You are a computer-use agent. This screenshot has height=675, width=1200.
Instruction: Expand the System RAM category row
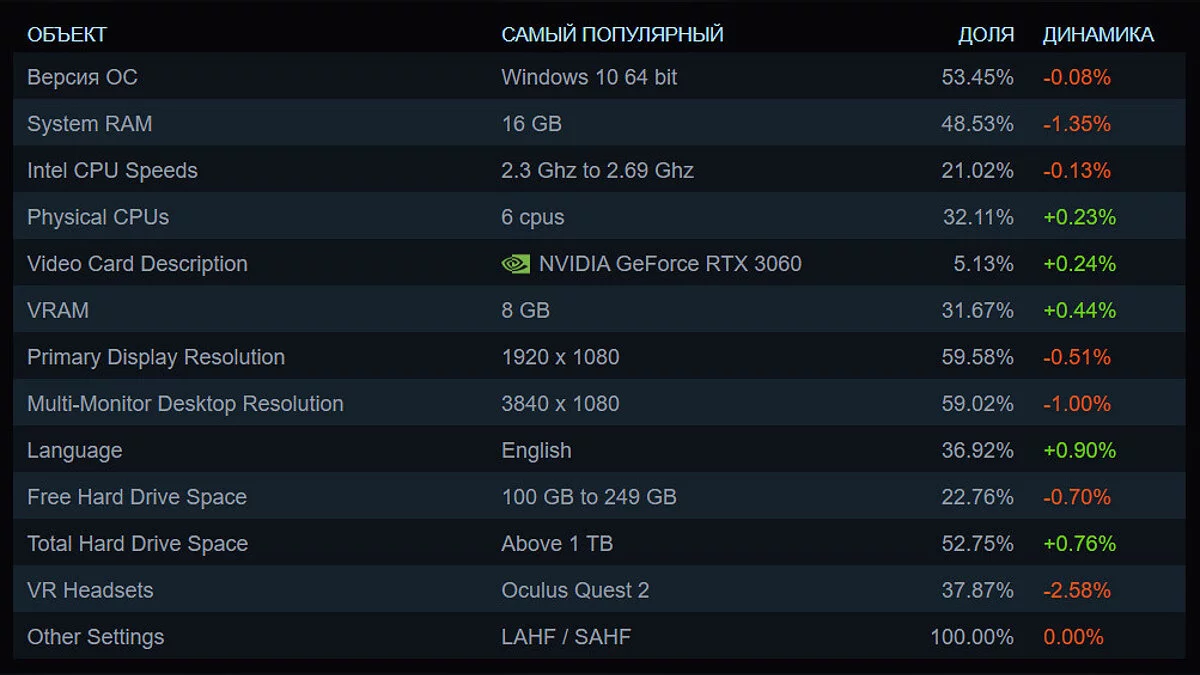89,124
